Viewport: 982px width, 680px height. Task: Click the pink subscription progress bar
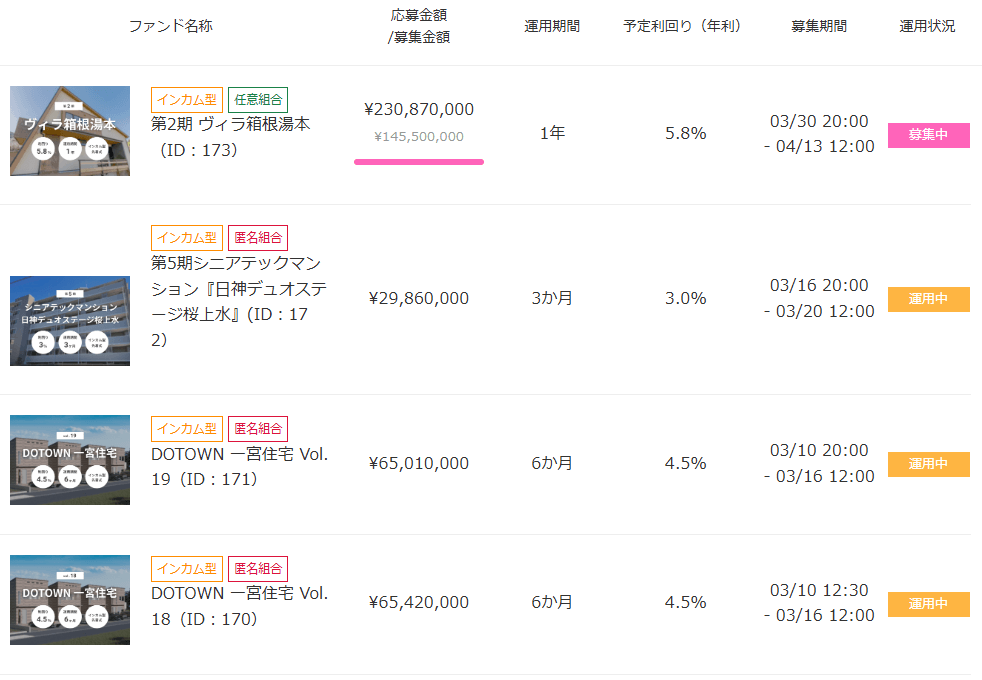click(x=419, y=161)
